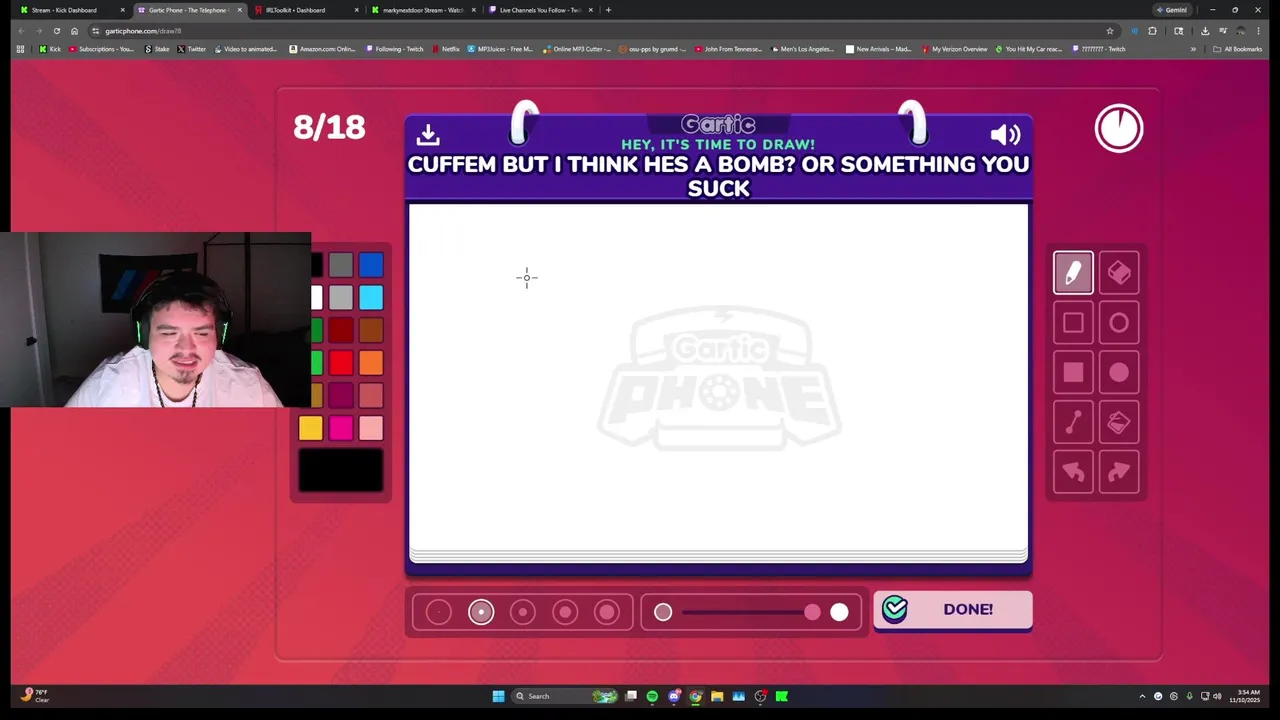Pick the bright red color swatch
This screenshot has width=1280, height=720.
coord(341,363)
